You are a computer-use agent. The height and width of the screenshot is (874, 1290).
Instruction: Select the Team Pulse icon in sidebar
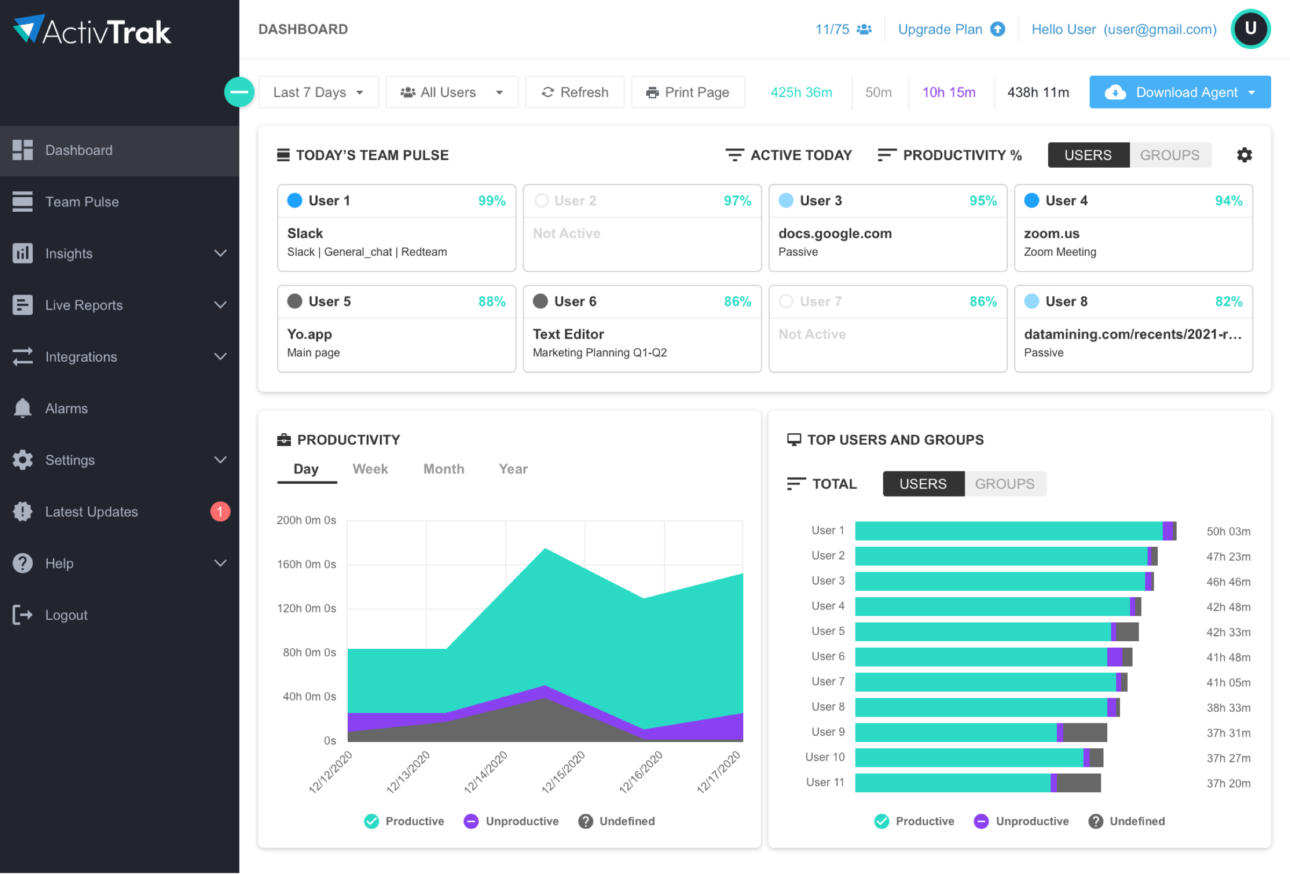(22, 201)
